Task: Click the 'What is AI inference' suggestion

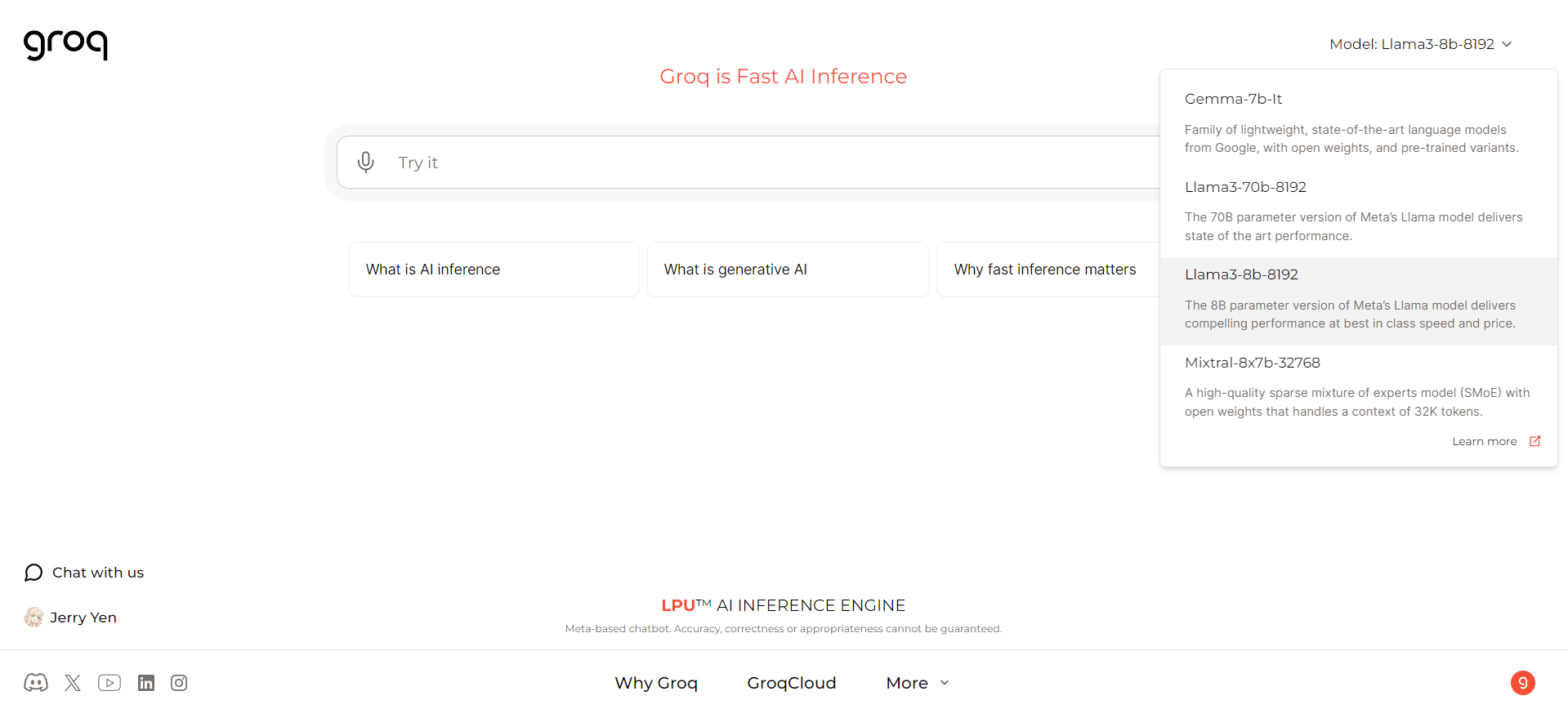Action: (x=494, y=270)
